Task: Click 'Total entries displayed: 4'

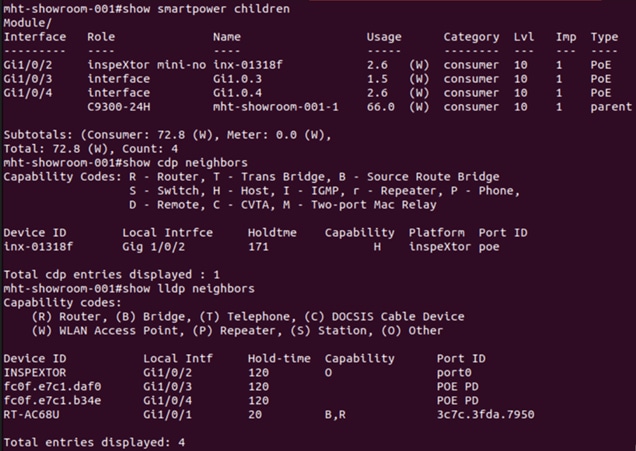Action: 94,442
